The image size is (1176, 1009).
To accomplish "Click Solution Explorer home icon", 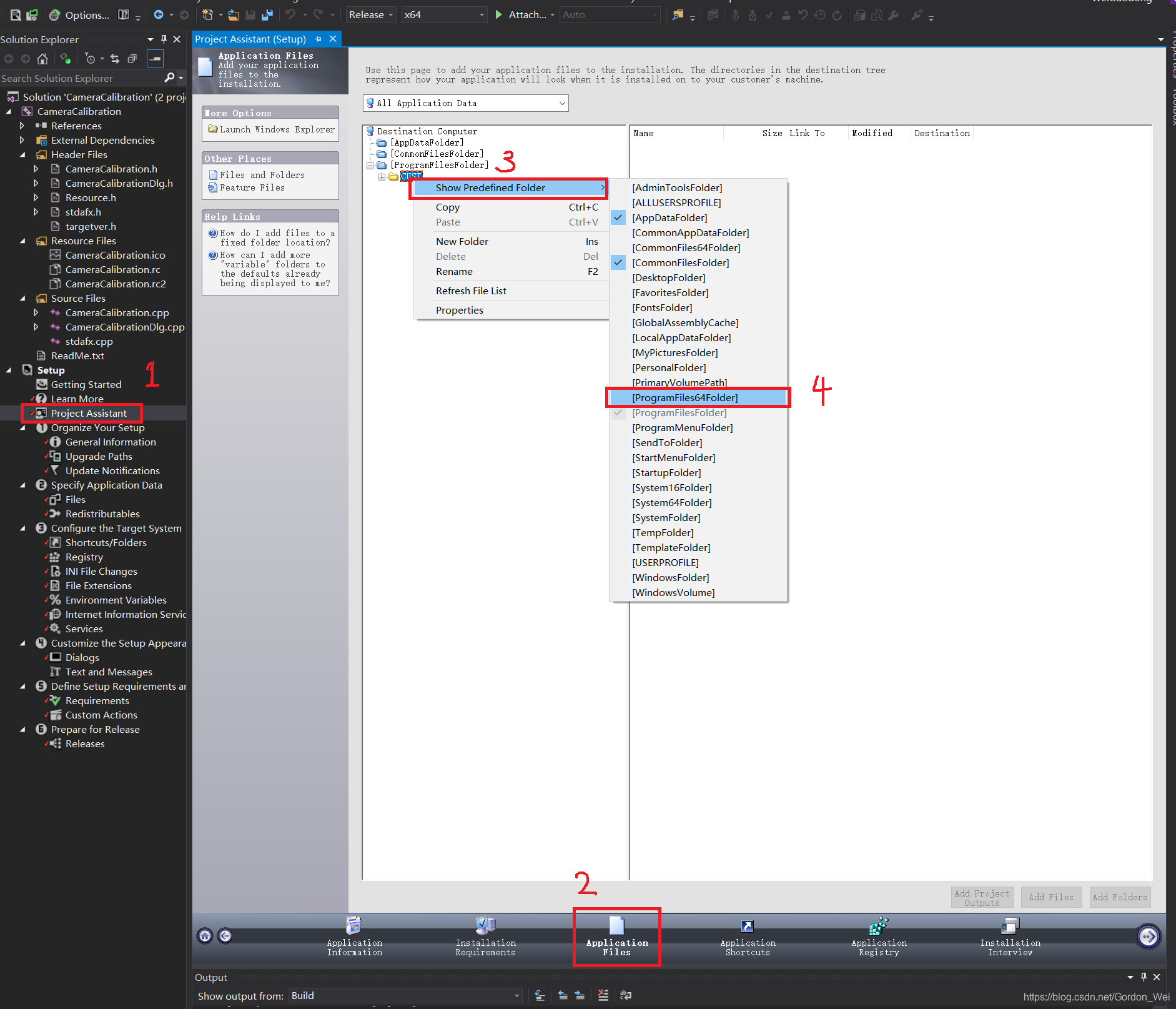I will click(x=42, y=59).
